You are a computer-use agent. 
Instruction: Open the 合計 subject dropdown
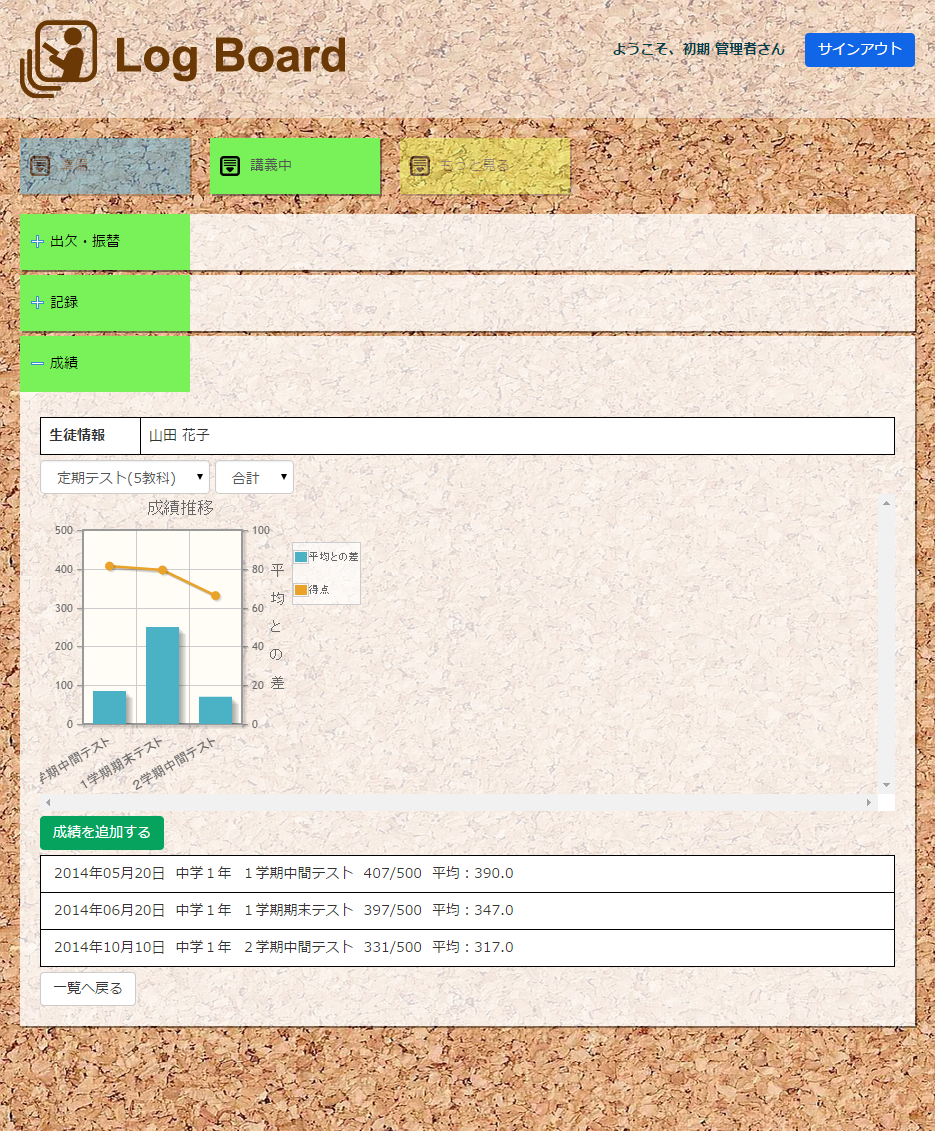coord(254,478)
